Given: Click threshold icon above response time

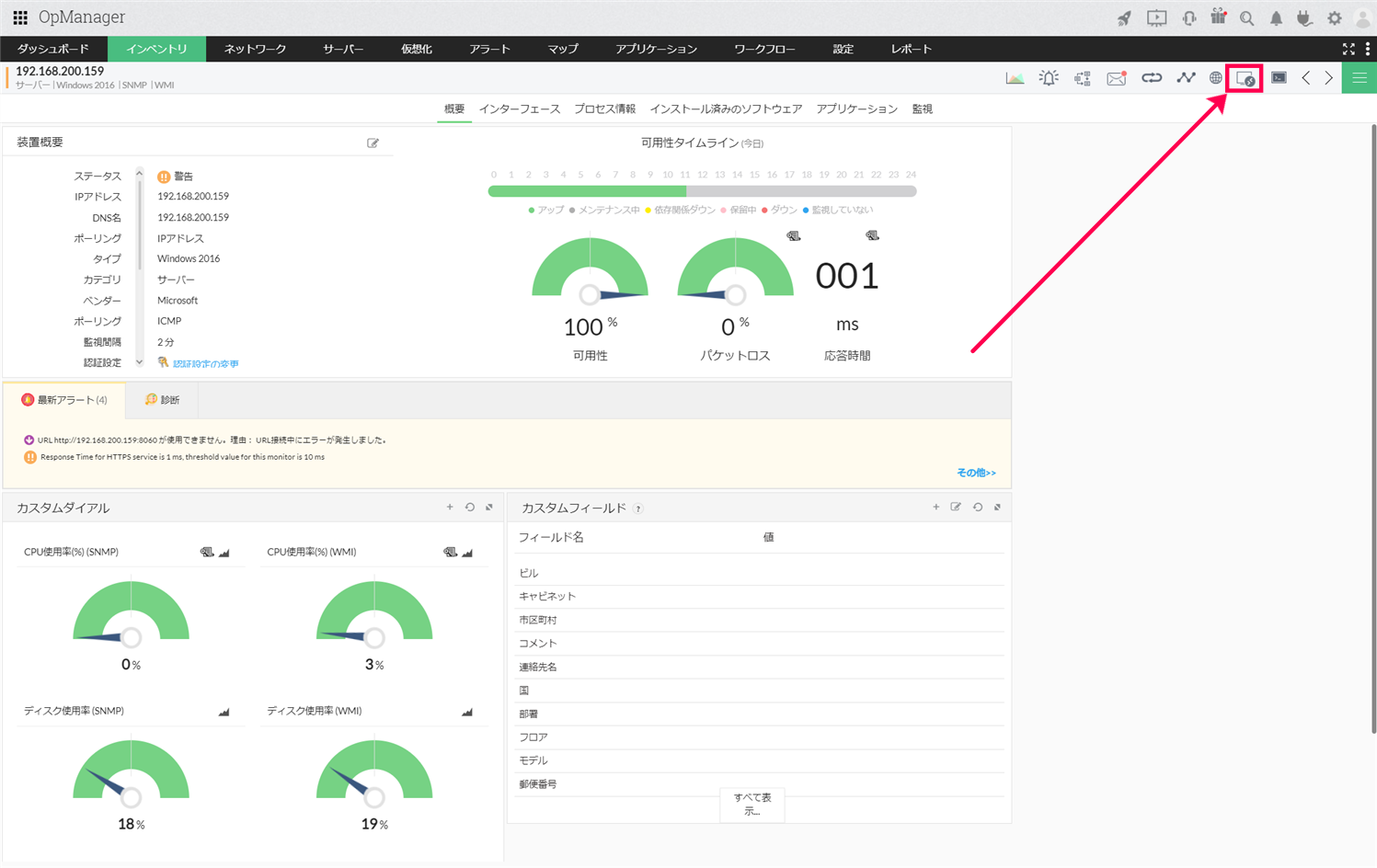Looking at the screenshot, I should 872,236.
